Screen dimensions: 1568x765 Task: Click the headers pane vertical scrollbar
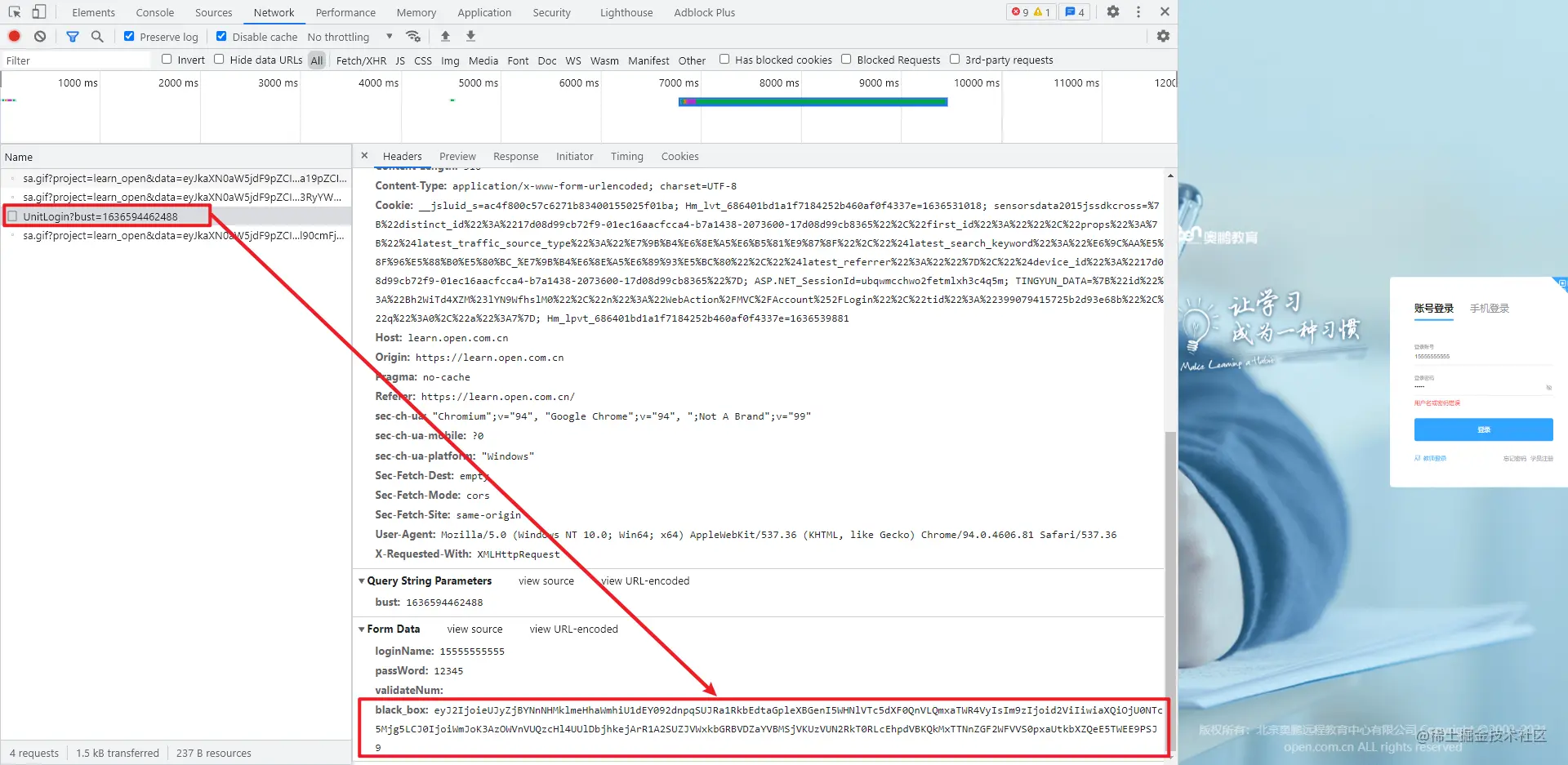[x=1170, y=592]
